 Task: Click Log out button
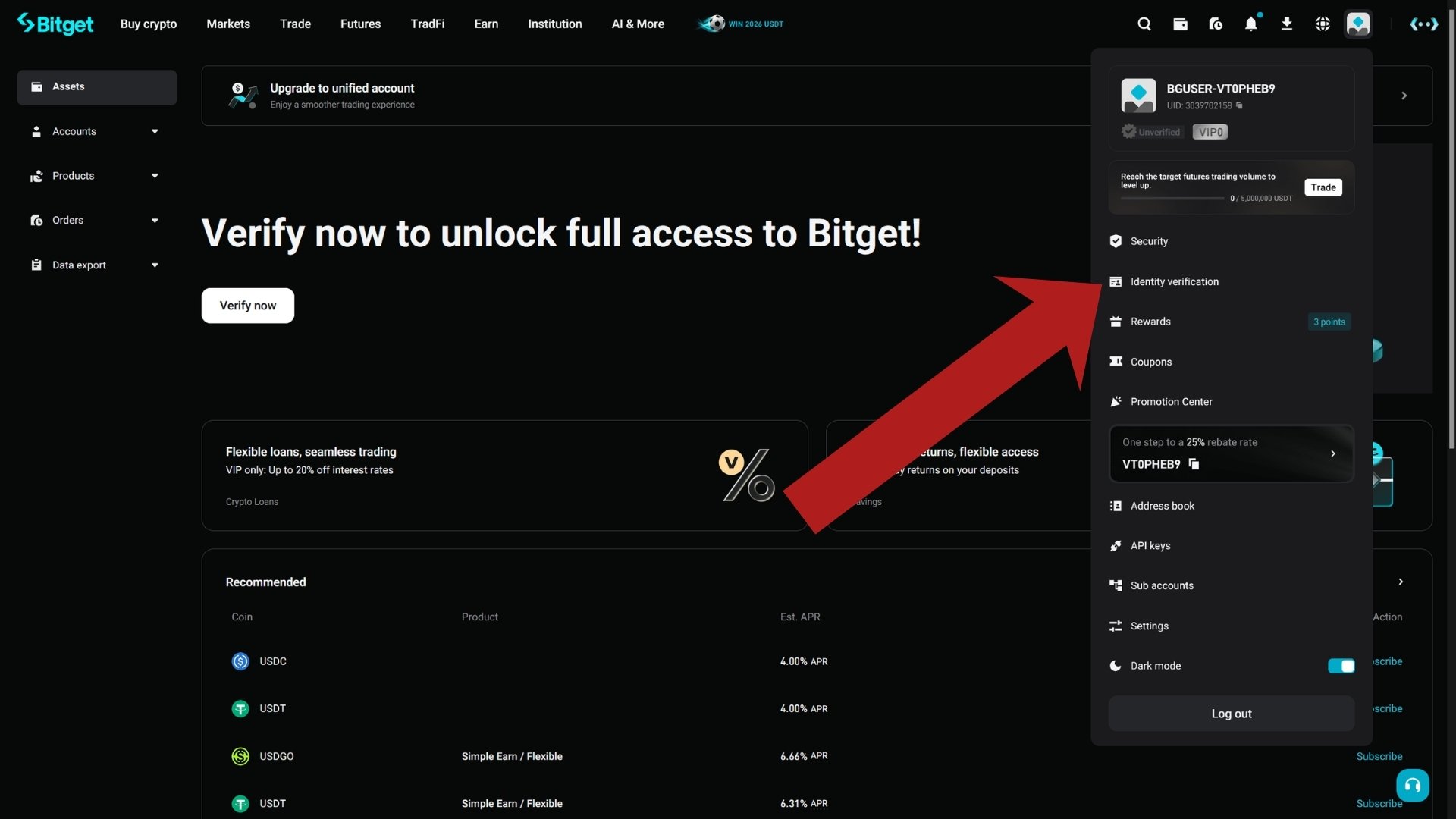click(1232, 714)
